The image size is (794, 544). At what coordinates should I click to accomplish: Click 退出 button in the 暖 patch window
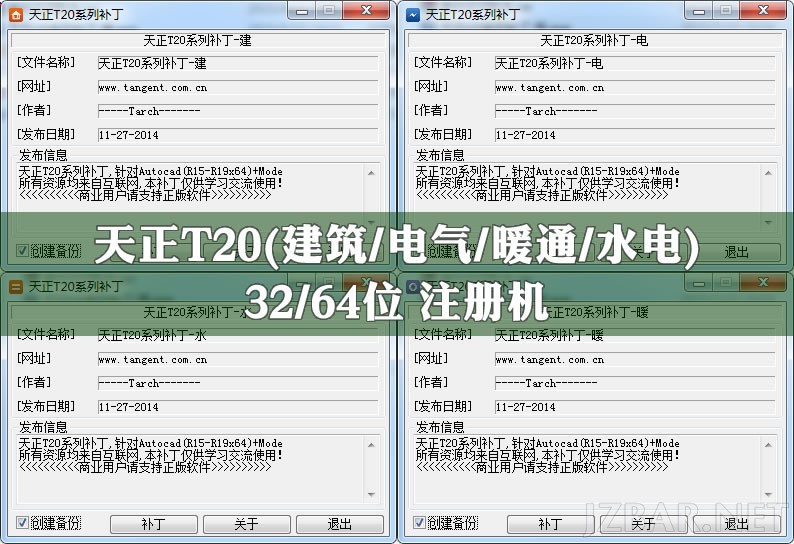(737, 524)
